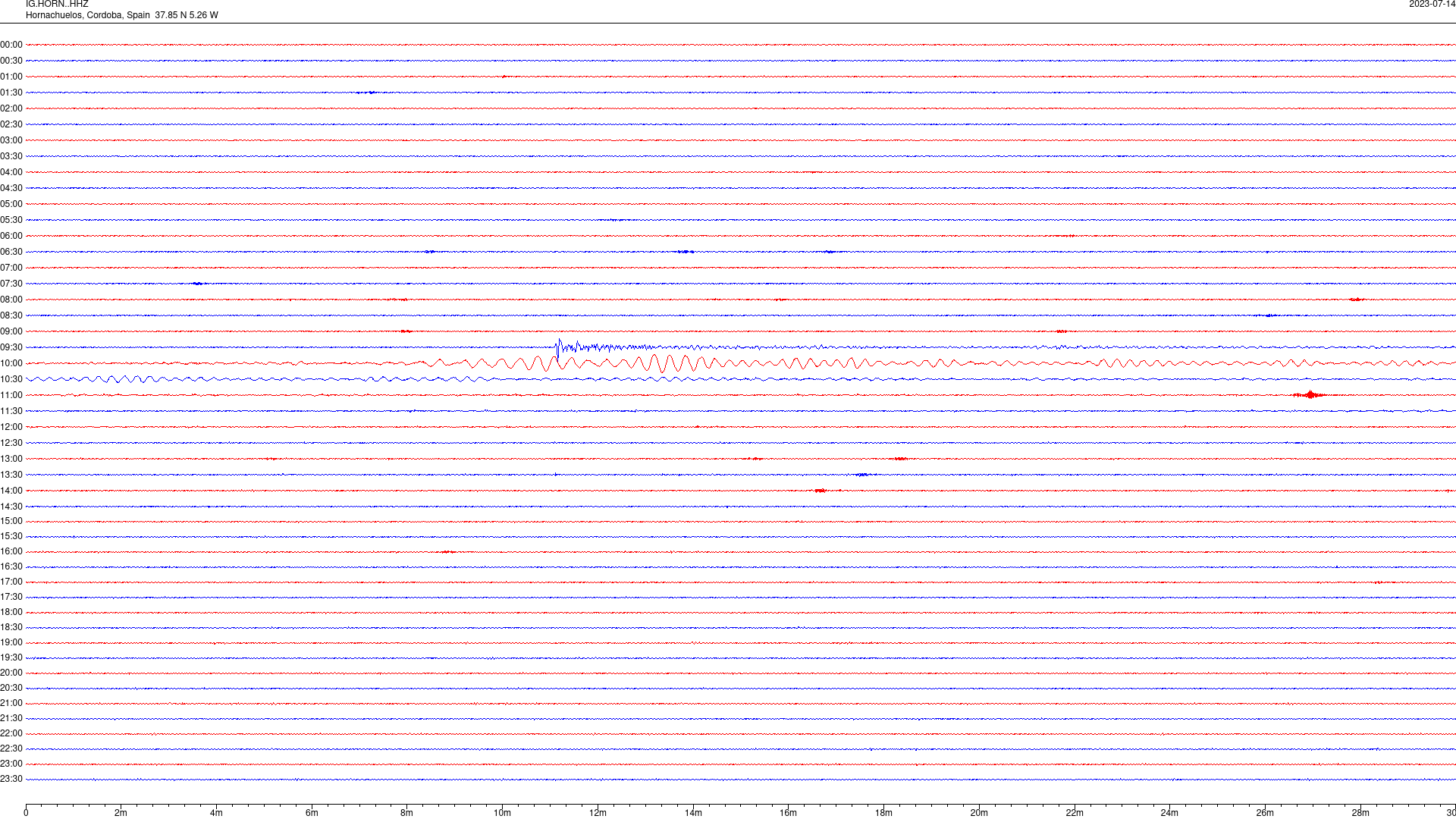Click the 00:30 time label
This screenshot has width=1456, height=819.
[x=11, y=61]
